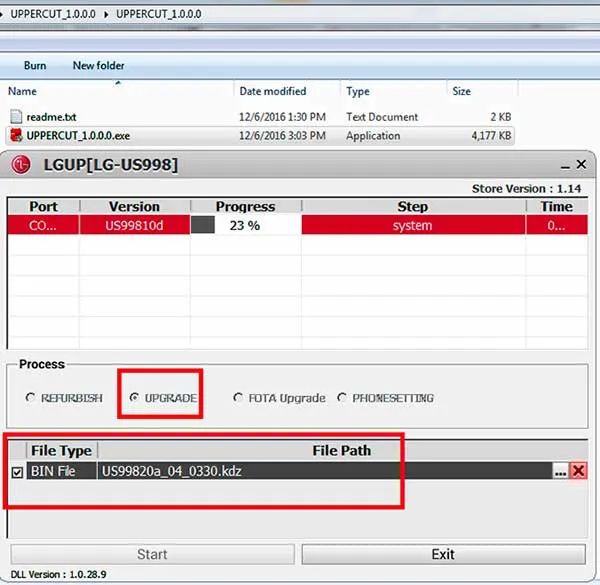600x585 pixels.
Task: Click the second UPPERCUT_1.0.0.0 breadcrumb segment
Action: pyautogui.click(x=158, y=14)
